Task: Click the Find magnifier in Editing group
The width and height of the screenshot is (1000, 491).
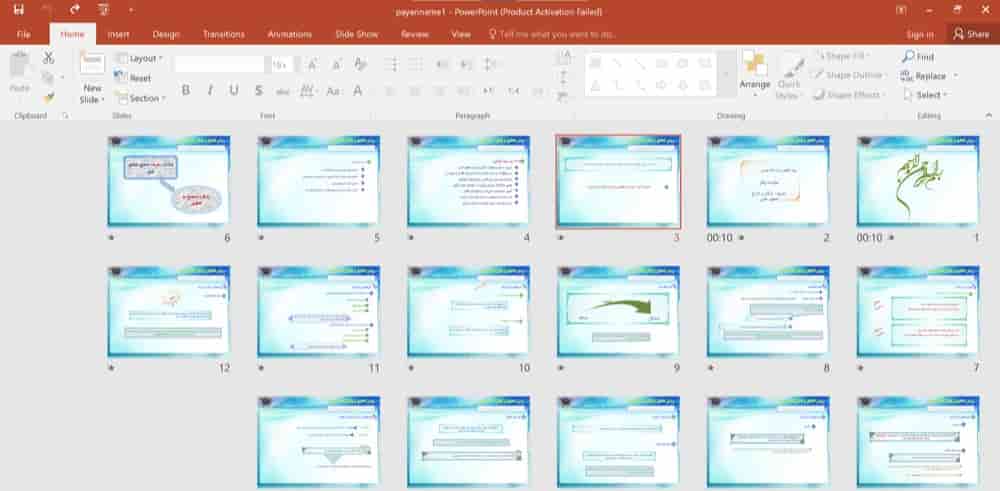Action: 918,57
